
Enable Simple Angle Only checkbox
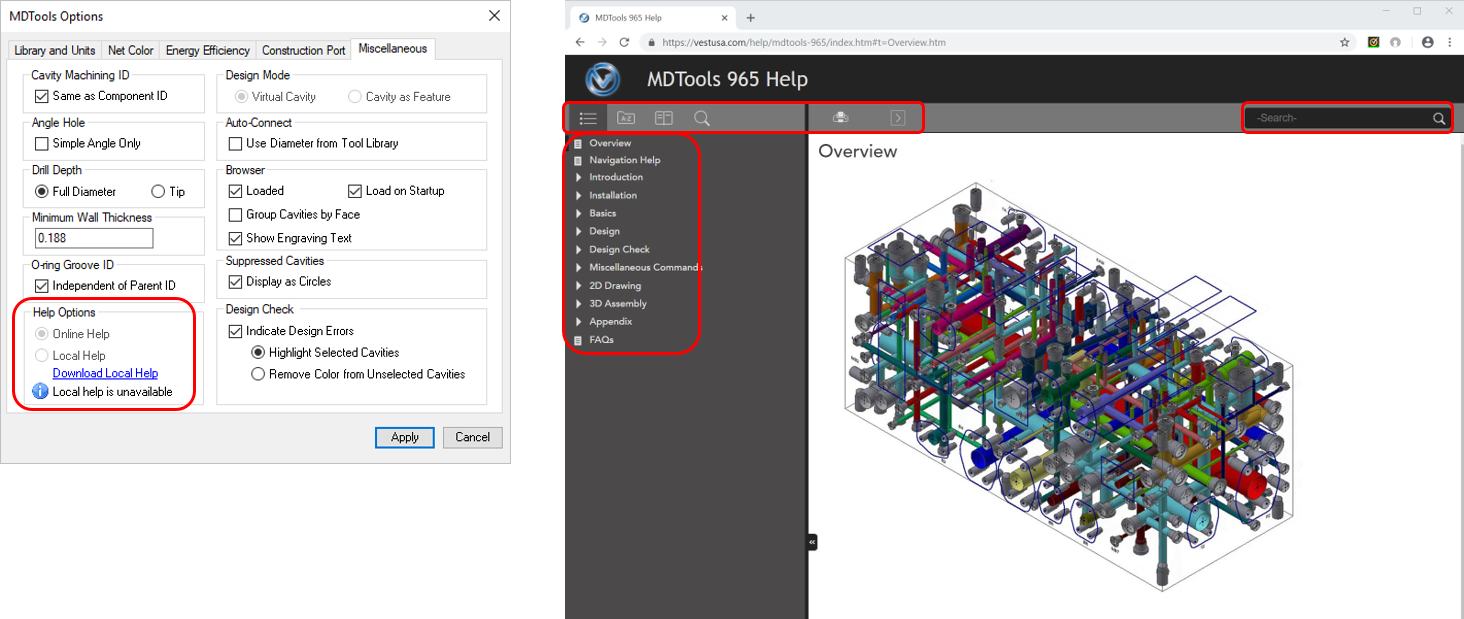41,143
